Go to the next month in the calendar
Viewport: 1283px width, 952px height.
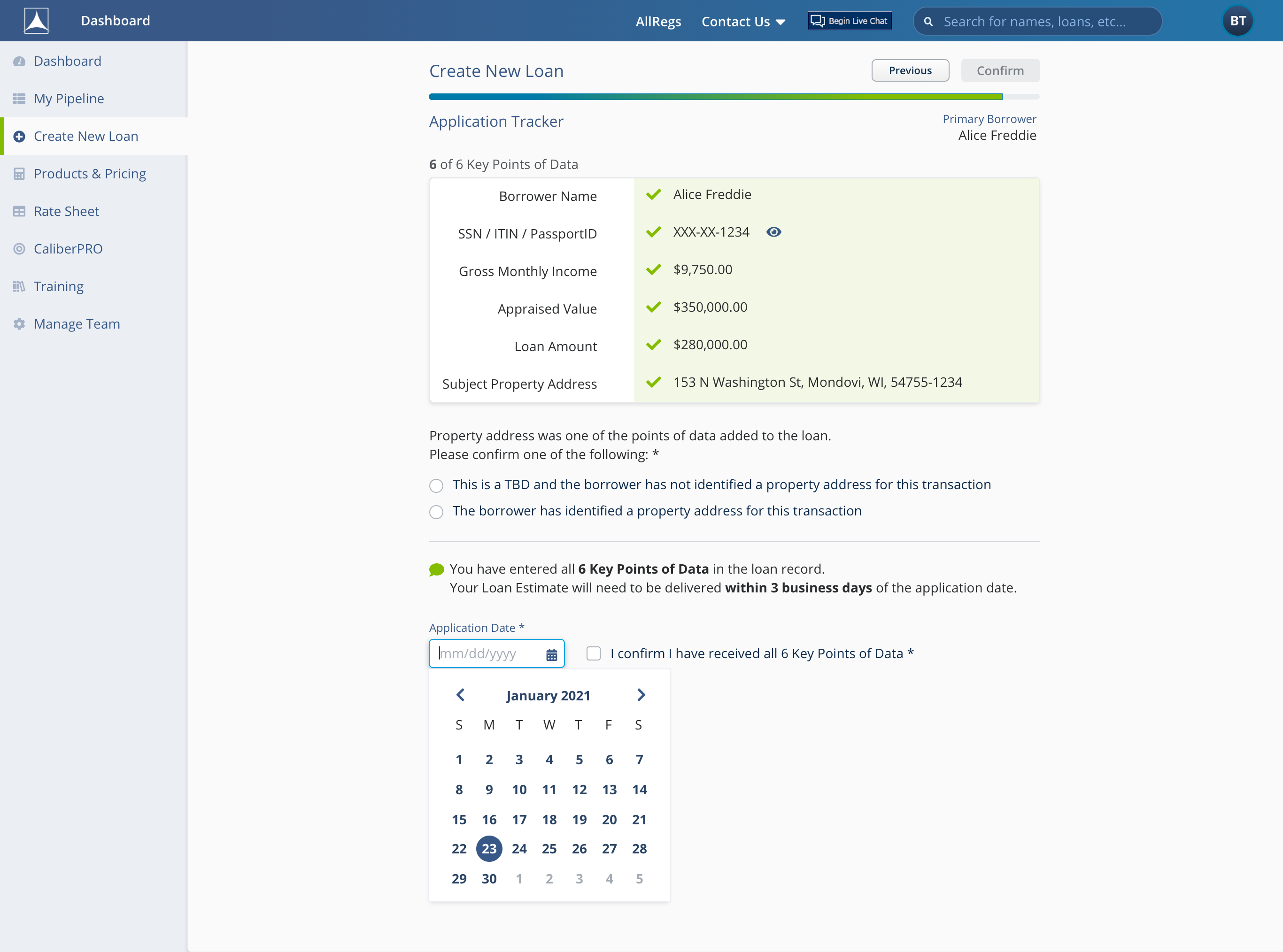pyautogui.click(x=641, y=695)
